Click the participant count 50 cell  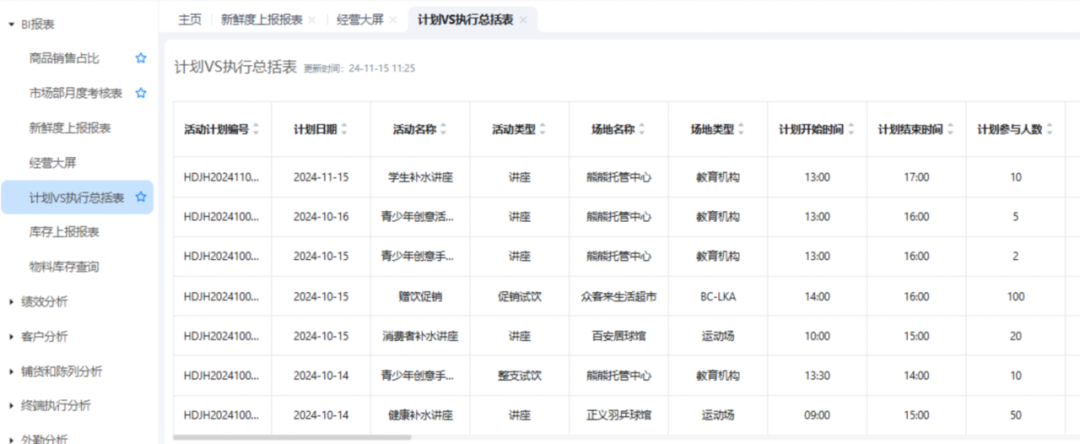coord(1015,415)
